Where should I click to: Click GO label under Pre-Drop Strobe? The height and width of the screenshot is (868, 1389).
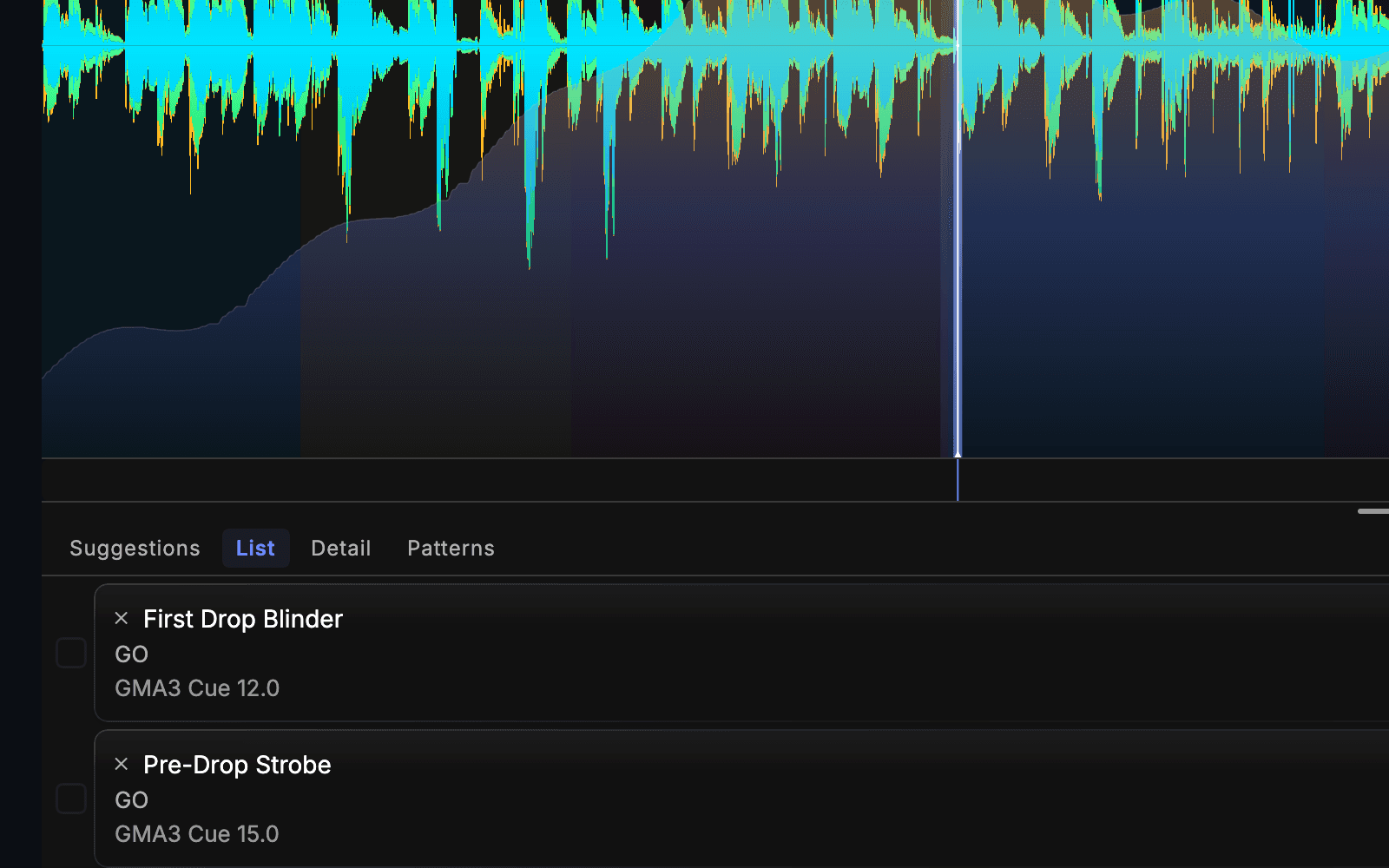click(132, 800)
